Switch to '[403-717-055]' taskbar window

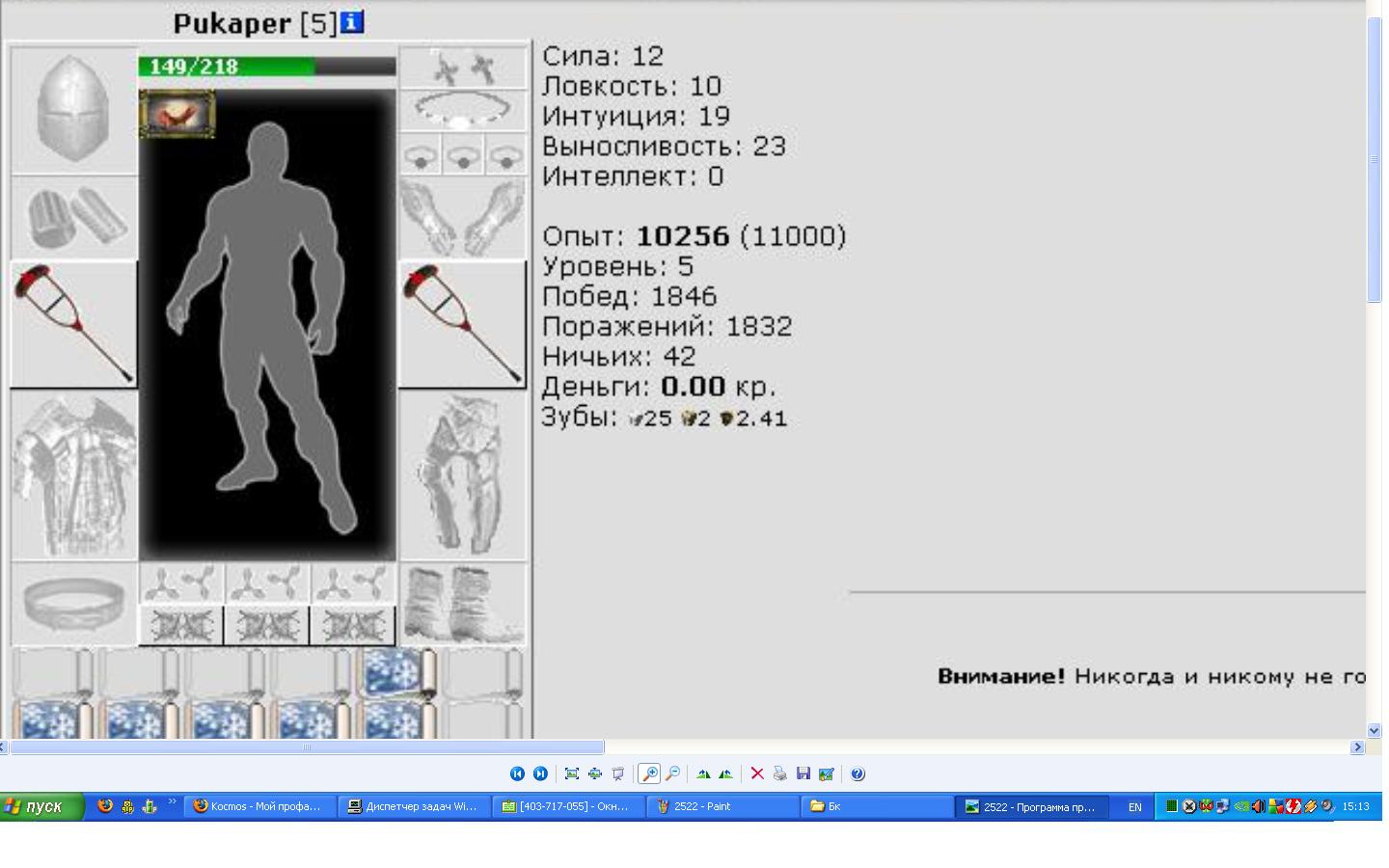568,806
